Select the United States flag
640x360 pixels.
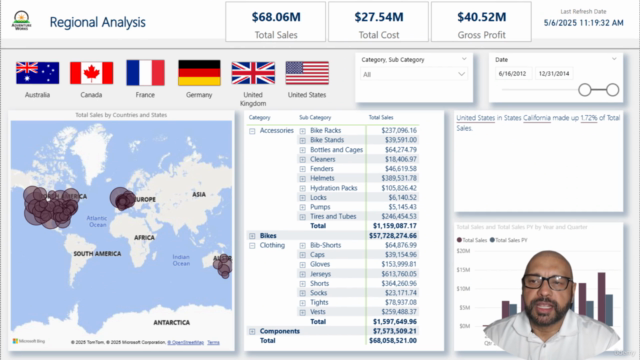click(x=307, y=73)
